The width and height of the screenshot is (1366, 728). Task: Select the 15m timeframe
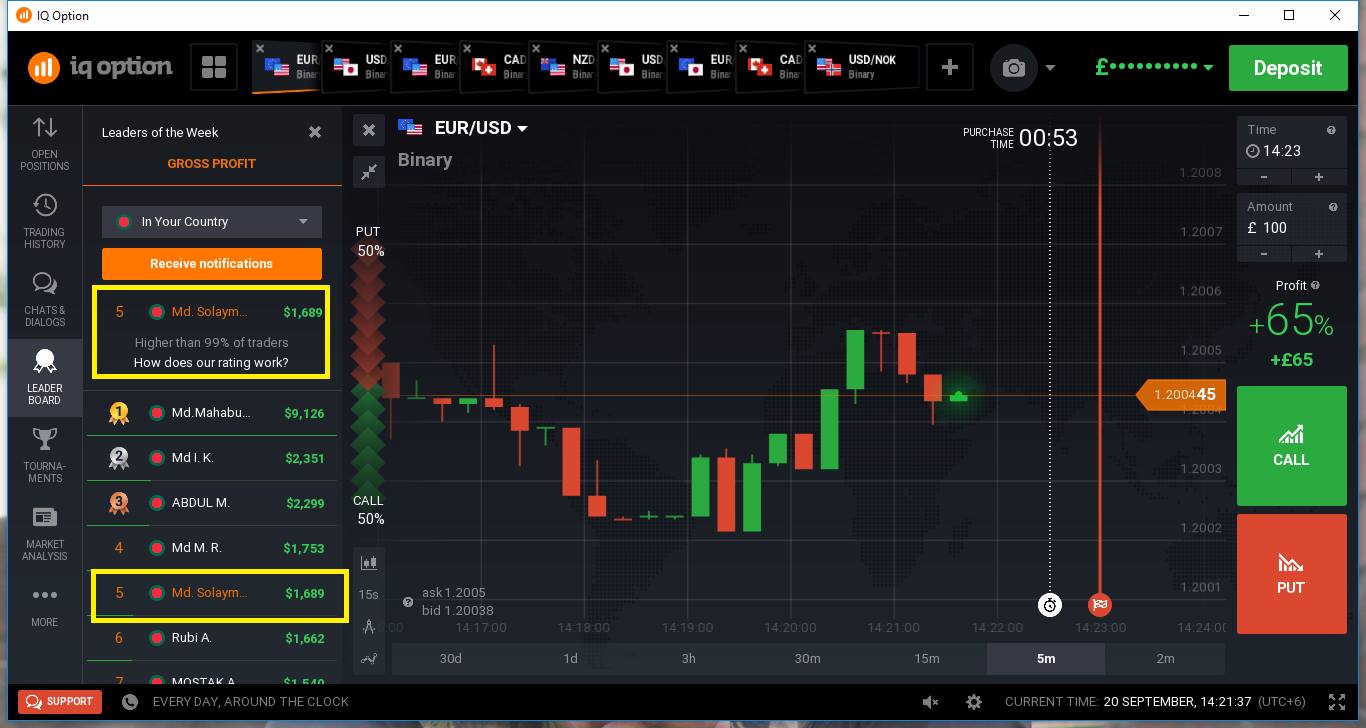(x=927, y=659)
